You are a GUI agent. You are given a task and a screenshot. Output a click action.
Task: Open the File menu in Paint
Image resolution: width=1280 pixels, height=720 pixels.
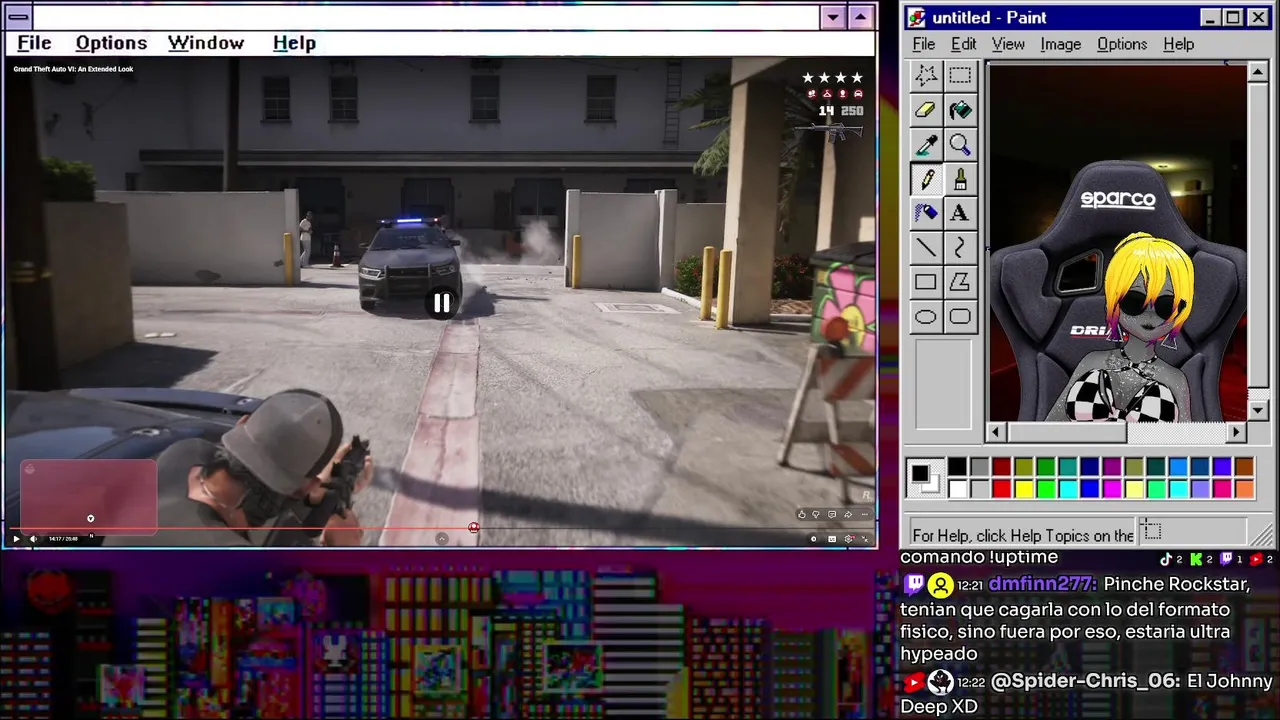click(x=924, y=44)
